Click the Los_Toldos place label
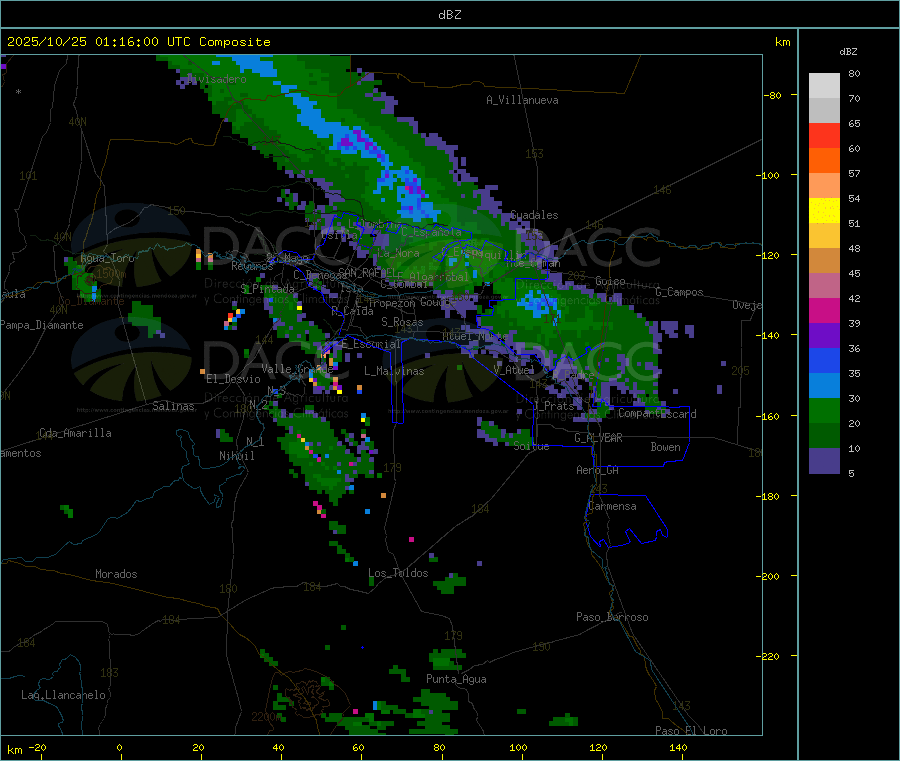900x761 pixels. click(398, 573)
